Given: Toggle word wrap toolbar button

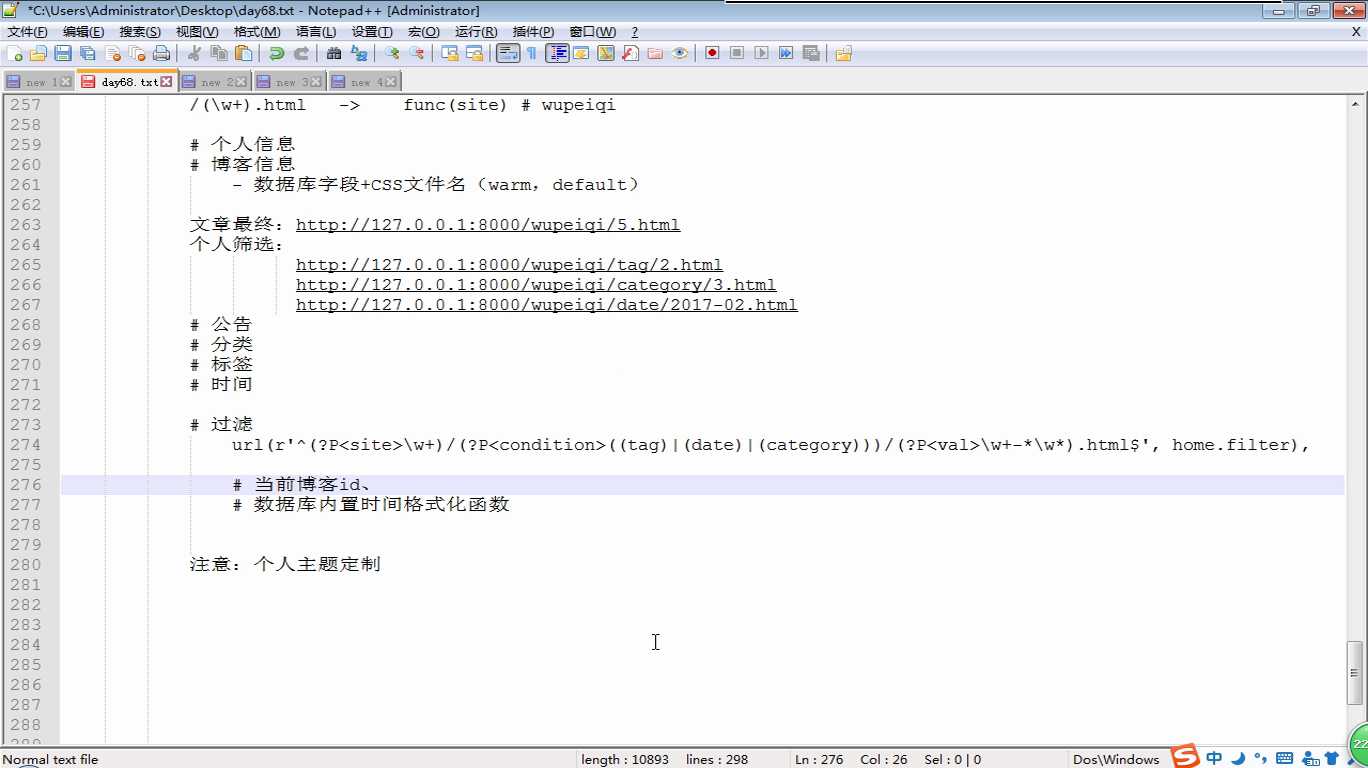Looking at the screenshot, I should (x=508, y=53).
